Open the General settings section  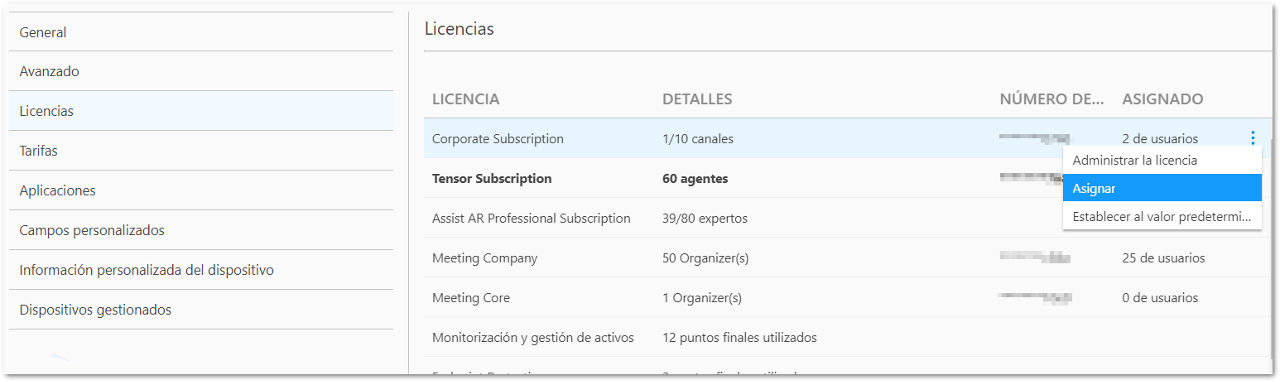pyautogui.click(x=201, y=32)
